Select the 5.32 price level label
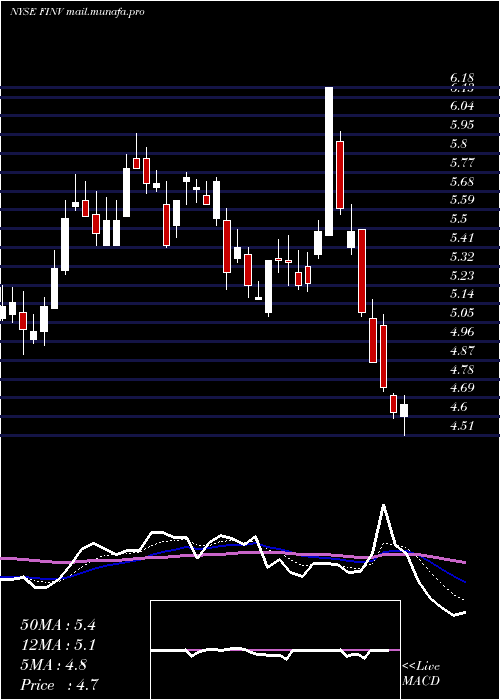500x700 pixels. click(x=461, y=256)
